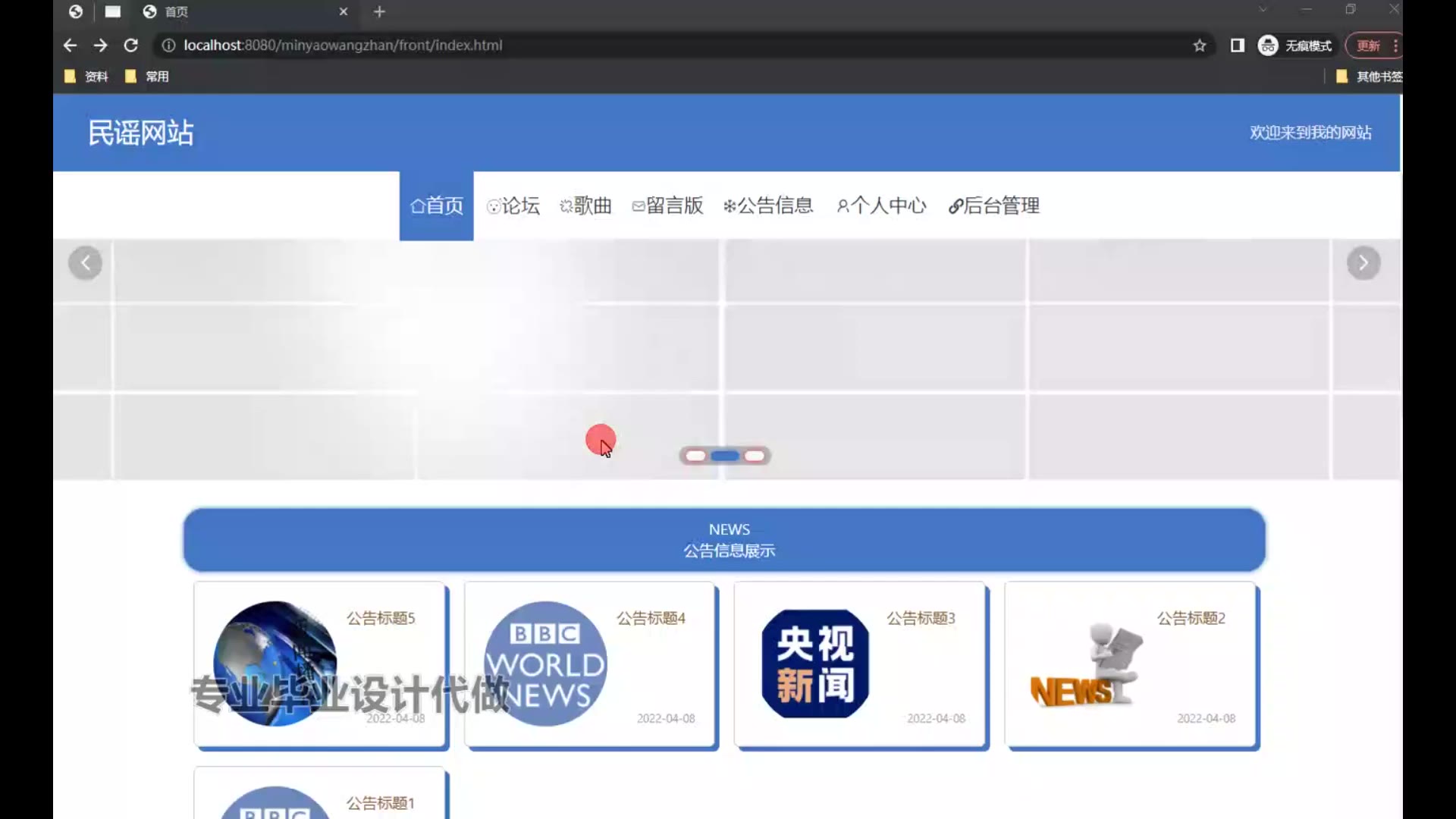This screenshot has width=1456, height=819.
Task: Open the 歌曲 navigation menu item
Action: [585, 206]
